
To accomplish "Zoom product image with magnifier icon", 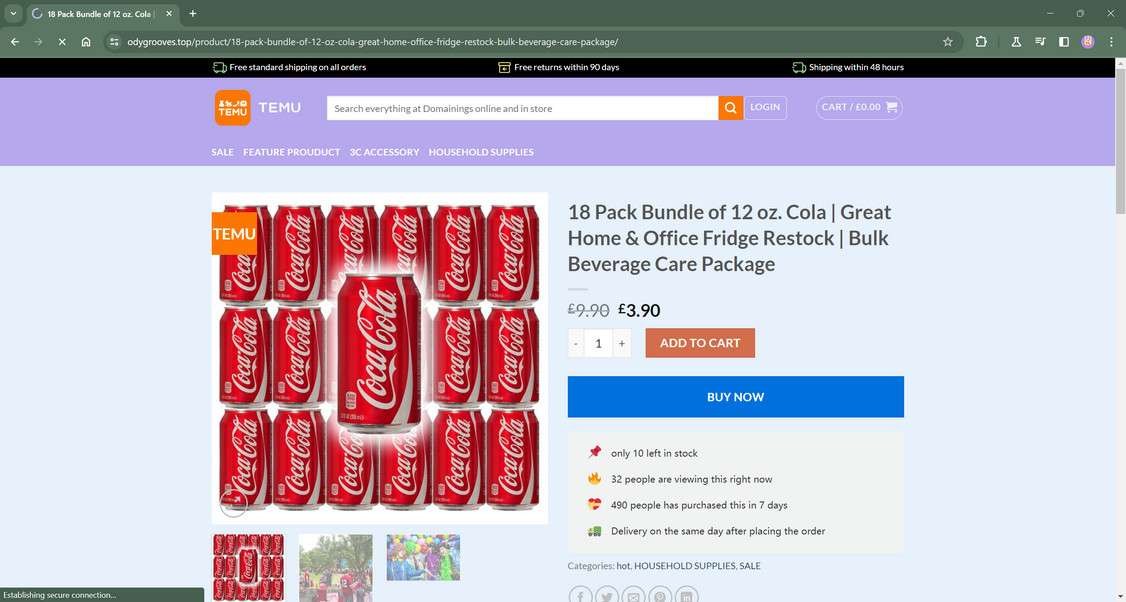I will 233,503.
